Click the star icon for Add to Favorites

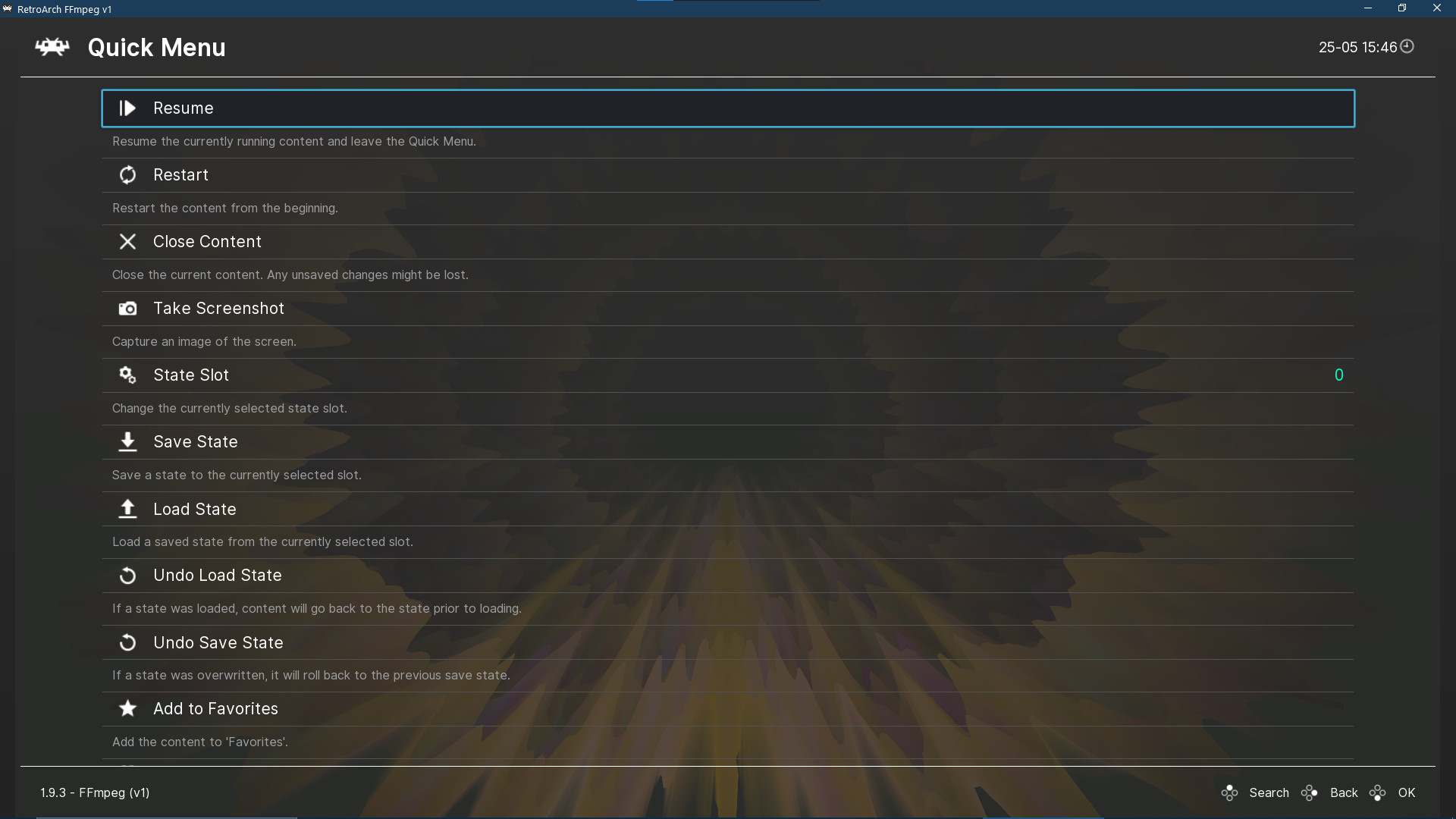click(127, 708)
